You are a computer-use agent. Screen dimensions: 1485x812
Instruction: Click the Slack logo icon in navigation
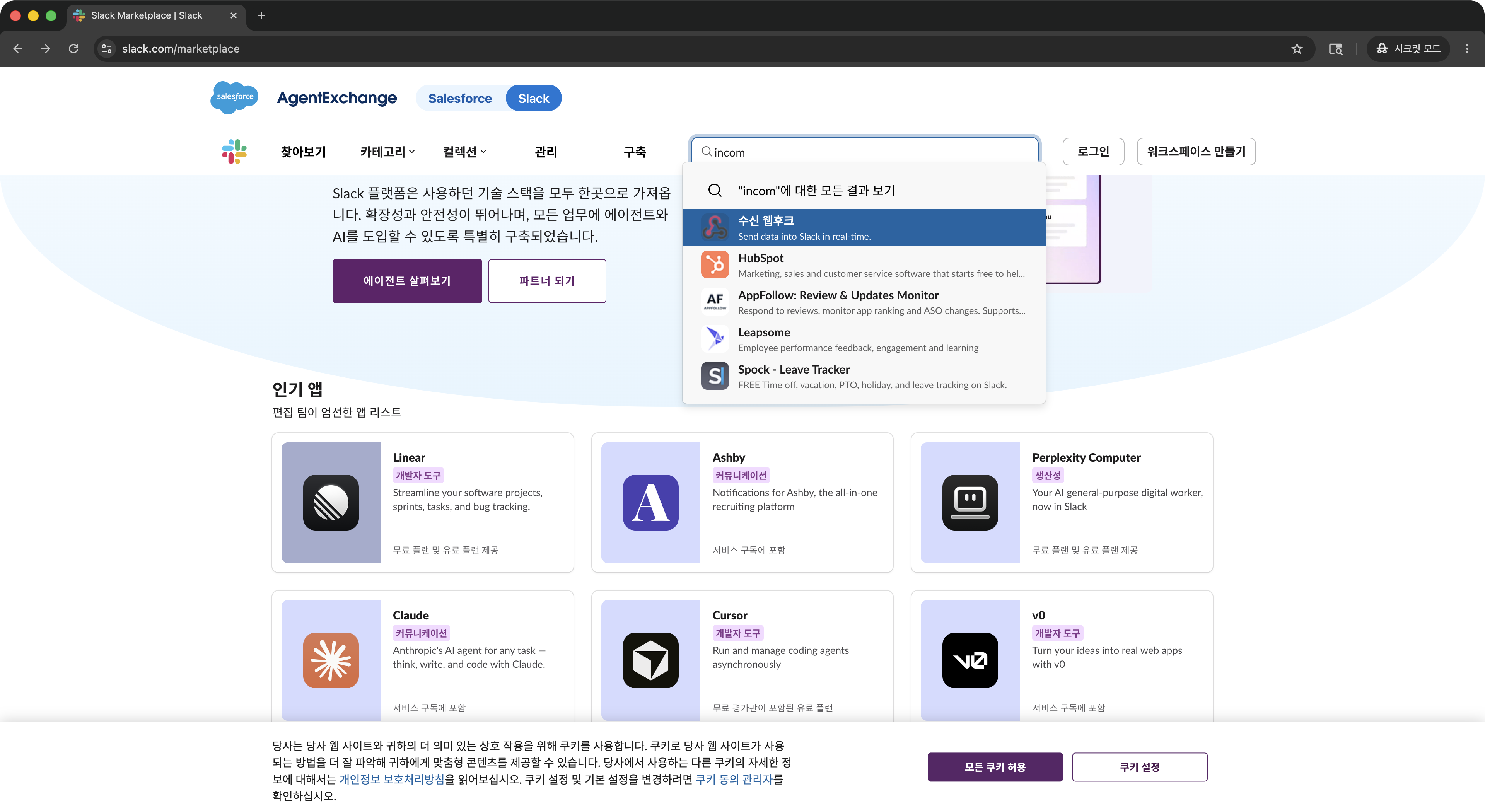(234, 151)
